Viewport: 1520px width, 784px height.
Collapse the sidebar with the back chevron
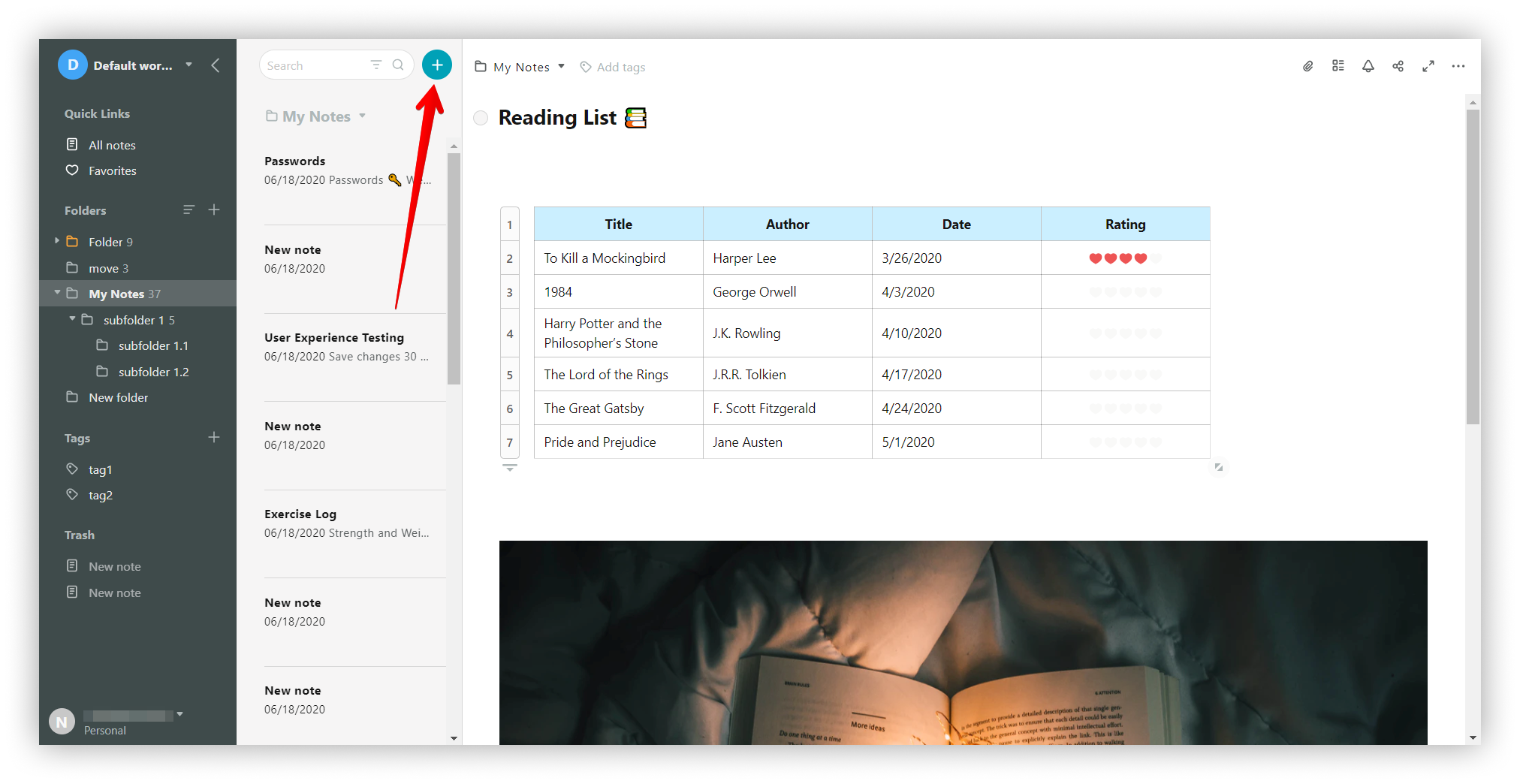tap(216, 65)
